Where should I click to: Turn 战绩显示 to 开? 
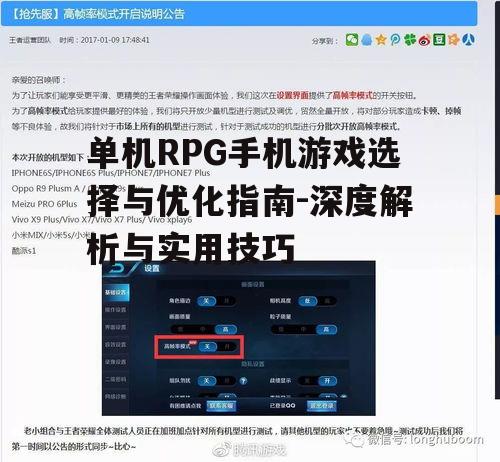pos(327,381)
